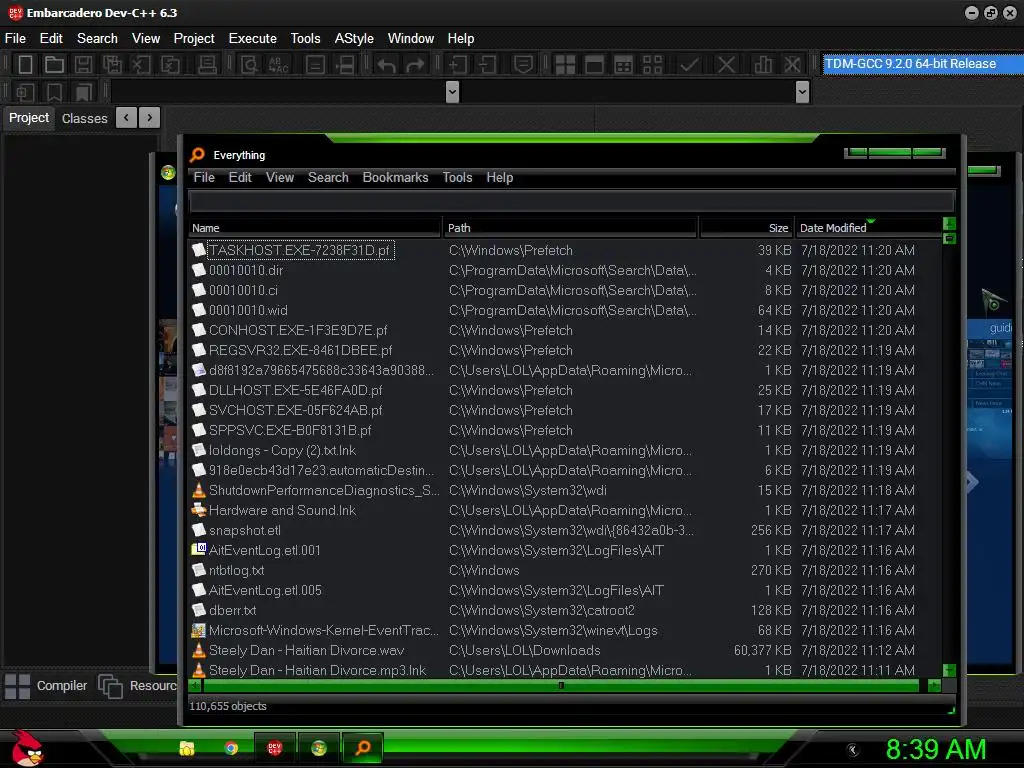Open the second class browser combo dropdown arrow
The width and height of the screenshot is (1024, 768).
(x=803, y=92)
